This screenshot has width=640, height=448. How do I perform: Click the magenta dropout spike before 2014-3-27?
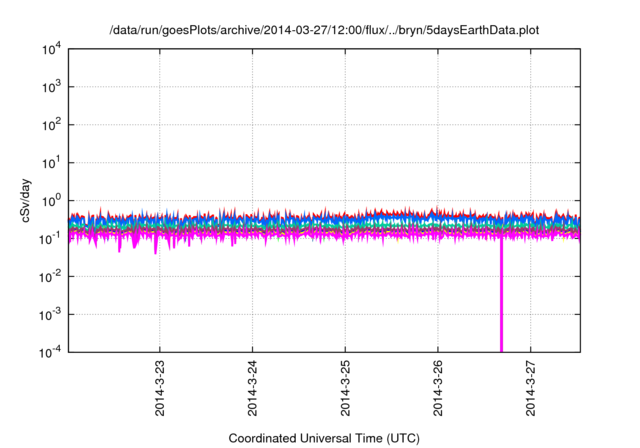[501, 294]
